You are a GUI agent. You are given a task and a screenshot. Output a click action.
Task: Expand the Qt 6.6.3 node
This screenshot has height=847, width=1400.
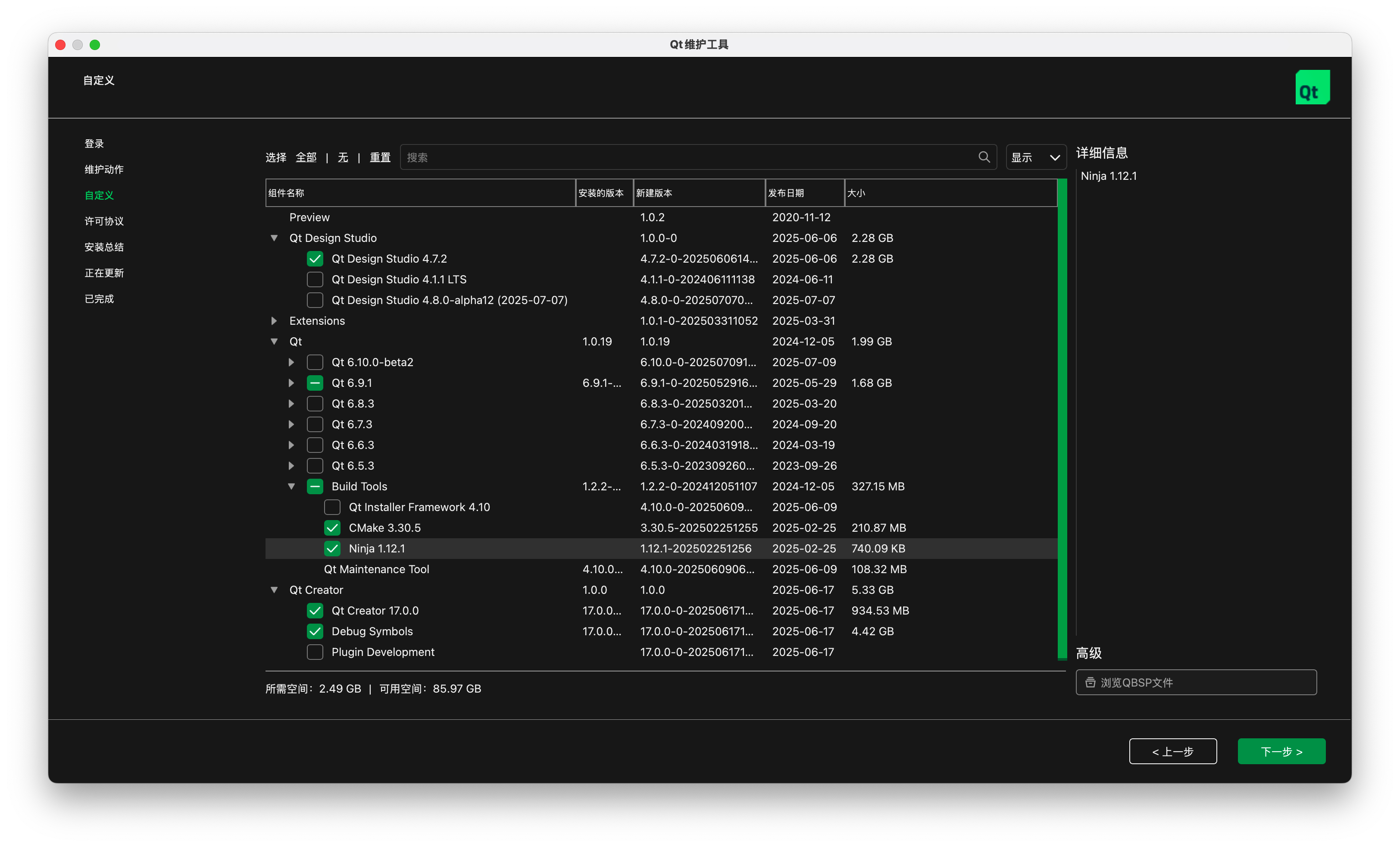coord(291,445)
